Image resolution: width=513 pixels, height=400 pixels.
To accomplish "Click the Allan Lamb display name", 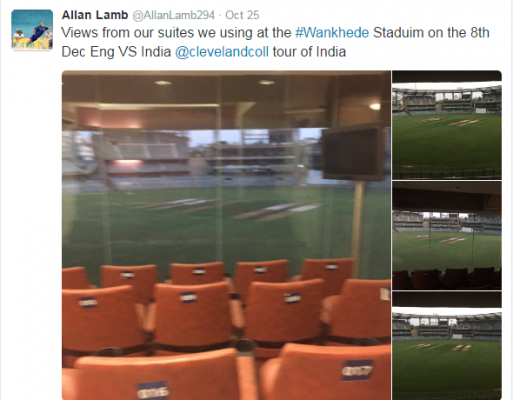I will (95, 15).
